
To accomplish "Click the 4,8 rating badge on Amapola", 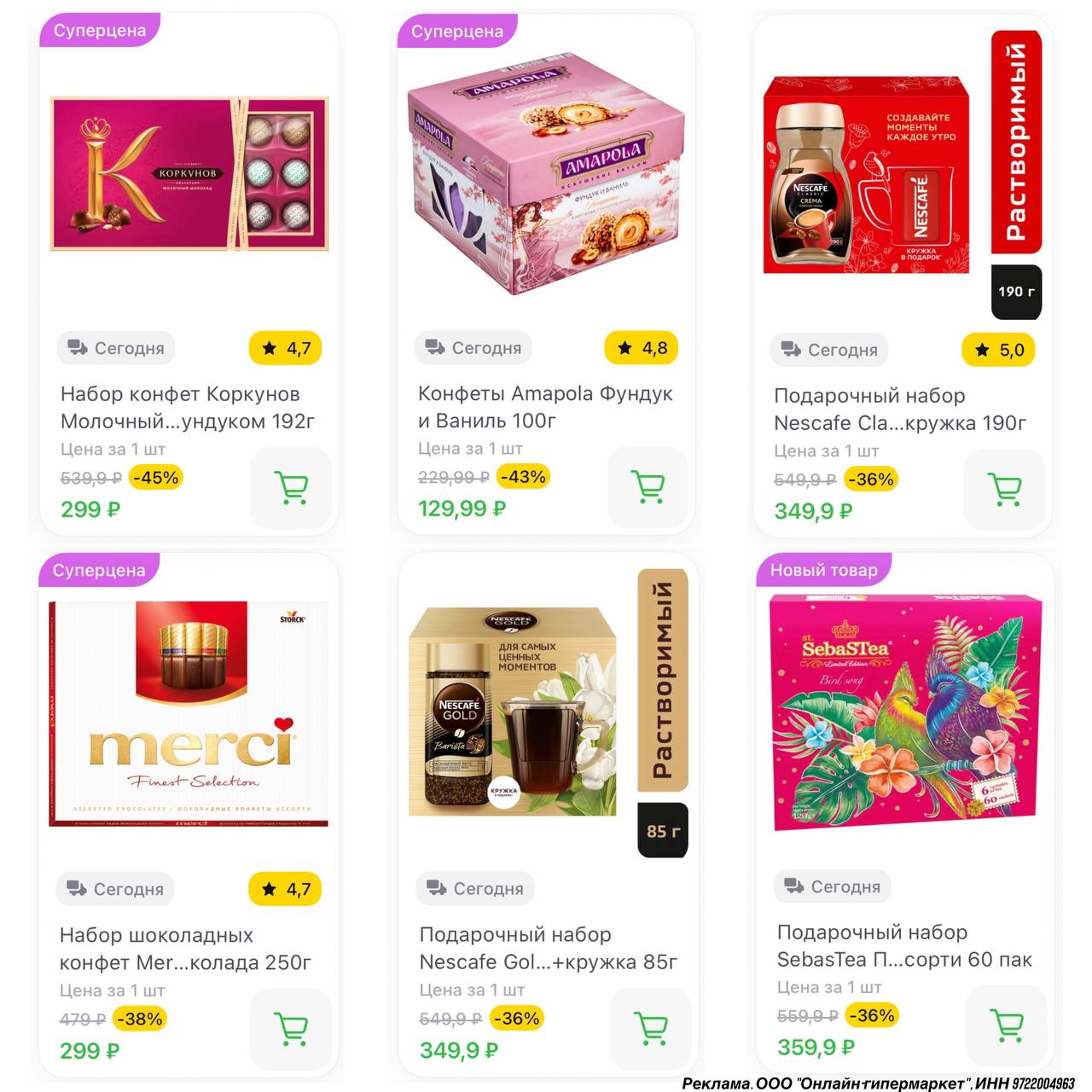I will click(642, 347).
